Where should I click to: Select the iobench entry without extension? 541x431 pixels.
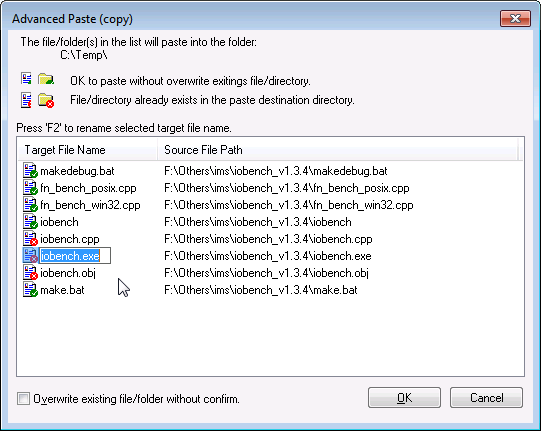pos(59,222)
